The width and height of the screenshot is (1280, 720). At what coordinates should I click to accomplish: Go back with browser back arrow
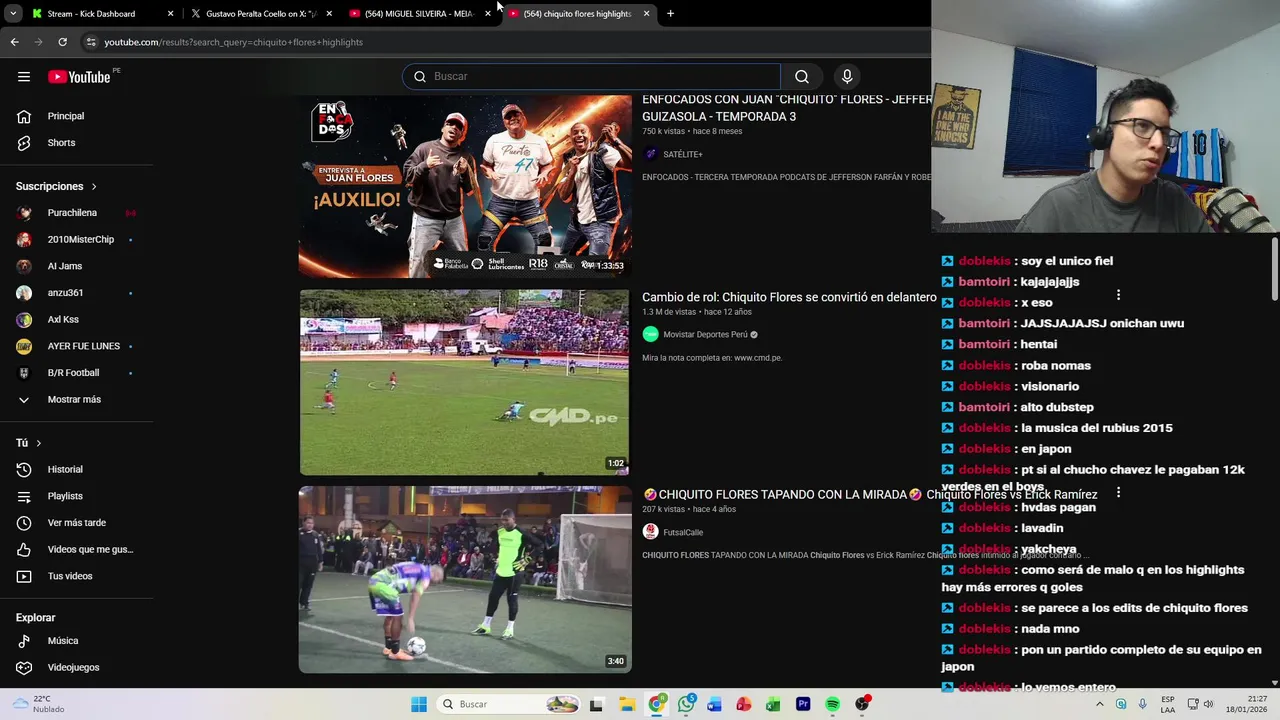coord(14,42)
